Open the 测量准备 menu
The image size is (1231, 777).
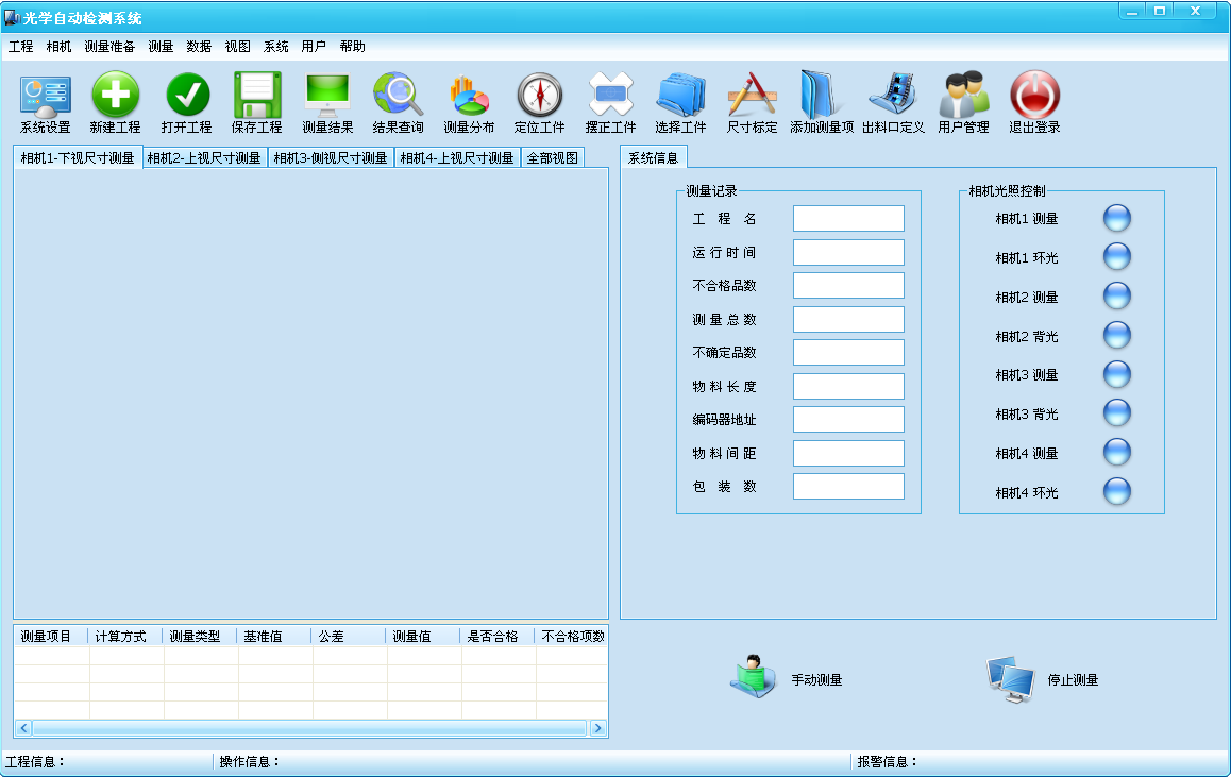pos(109,46)
